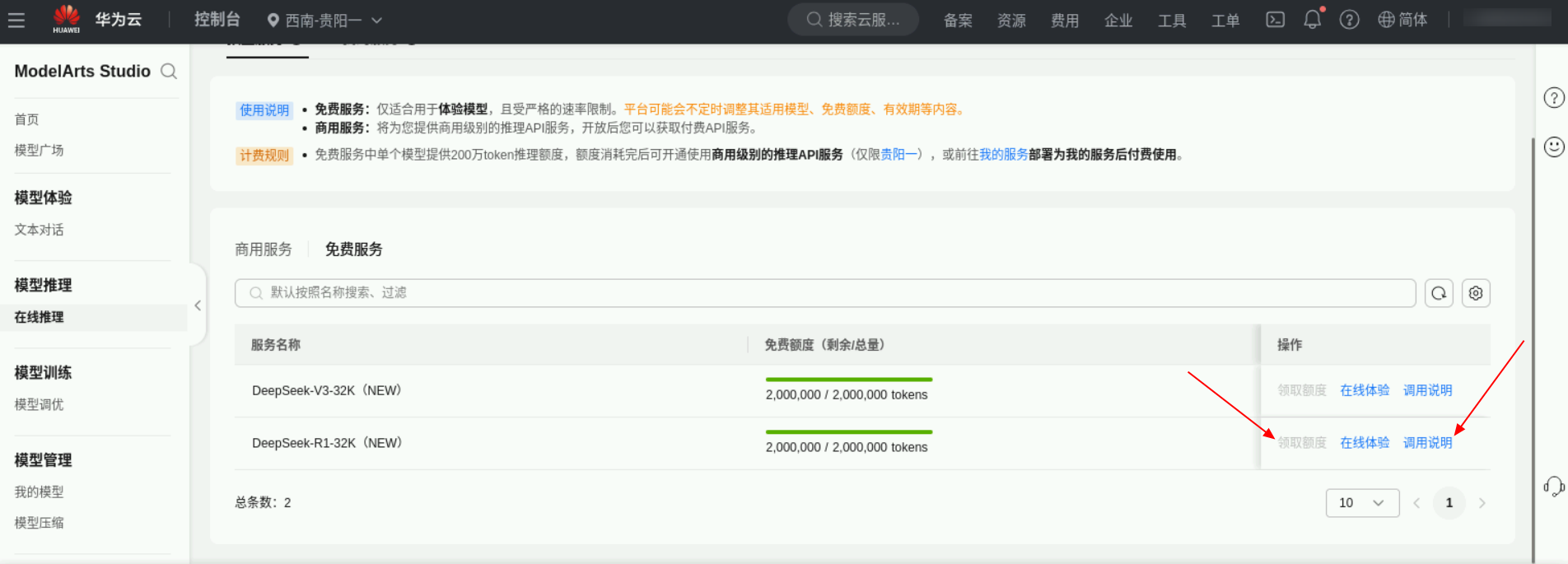Viewport: 1568px width, 564px height.
Task: Click the page vertical scrollbar
Action: (1533, 350)
